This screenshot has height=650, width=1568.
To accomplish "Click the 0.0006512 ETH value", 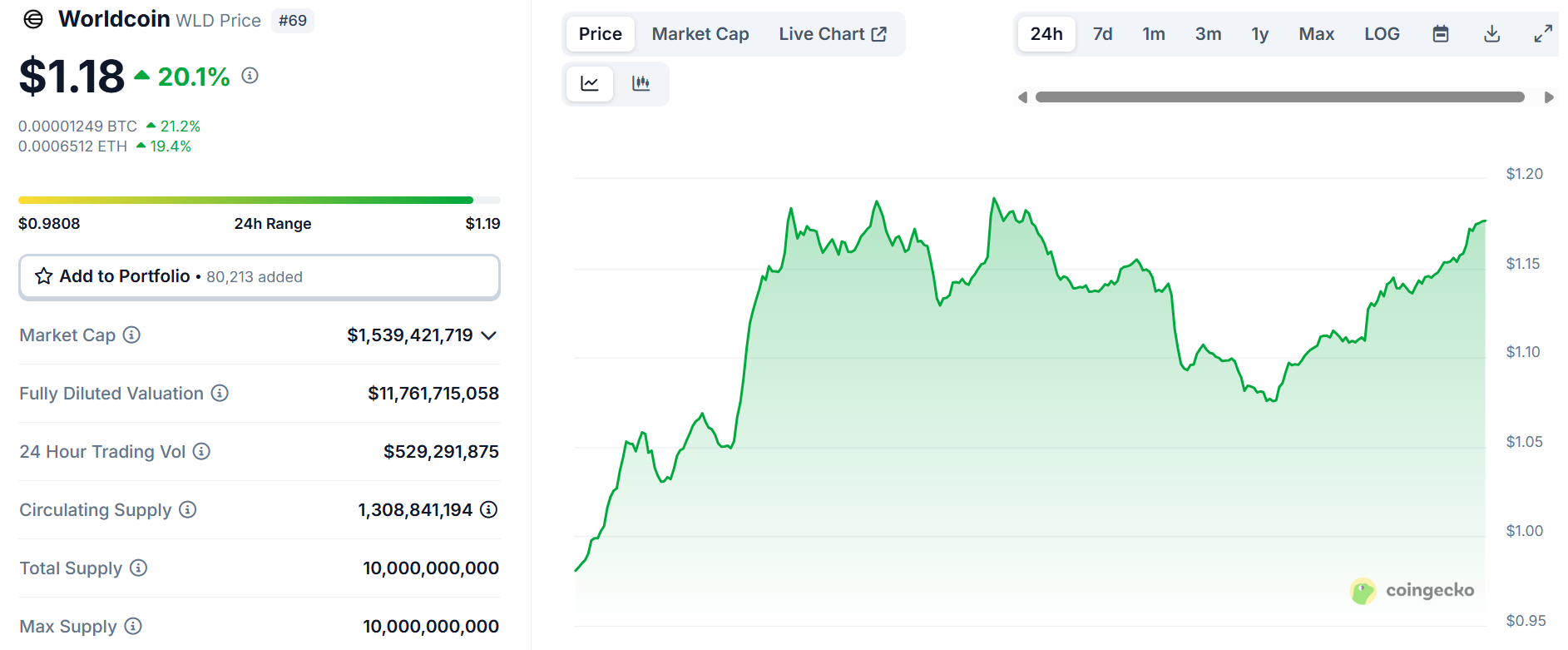I will point(72,146).
